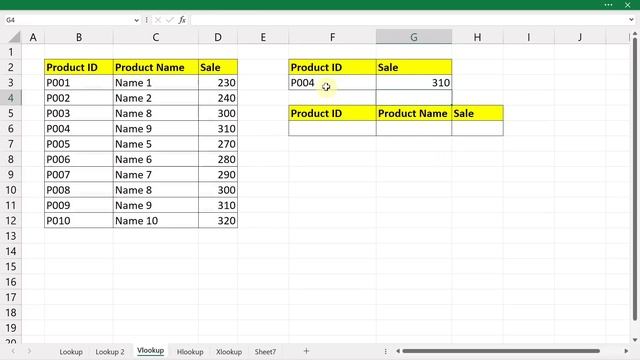Open the three-dots ribbon options menu

[x=608, y=5]
